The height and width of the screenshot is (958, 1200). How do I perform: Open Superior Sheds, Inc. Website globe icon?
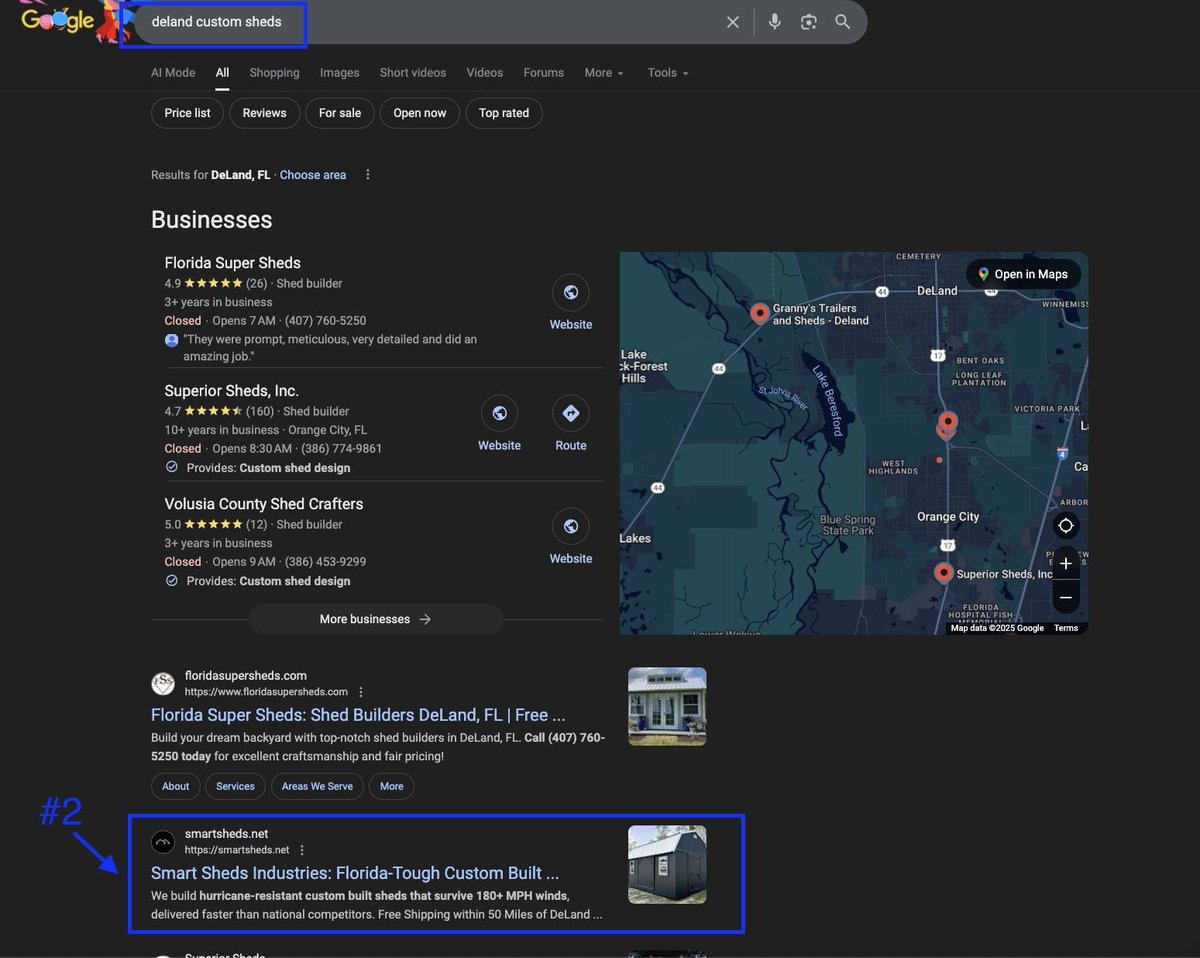(x=499, y=413)
